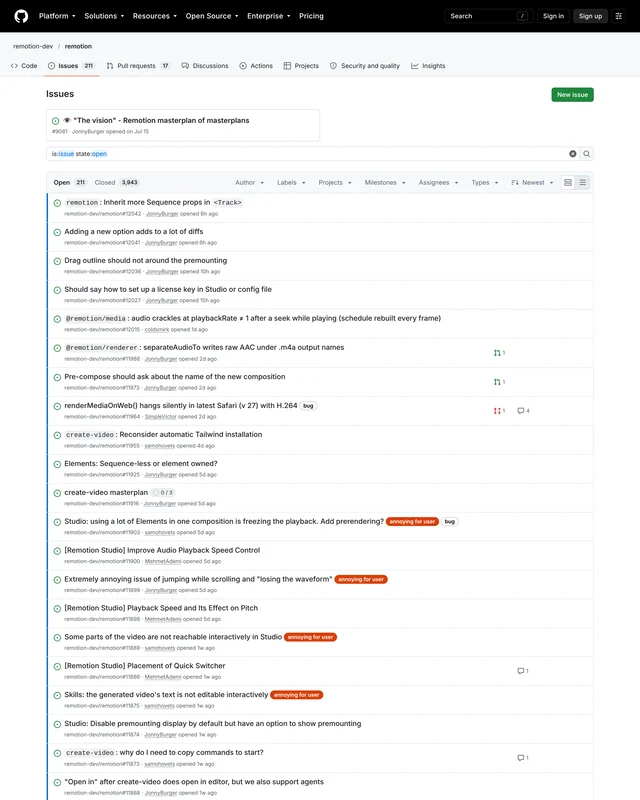Click the magnifier search button in filter bar

tap(587, 154)
